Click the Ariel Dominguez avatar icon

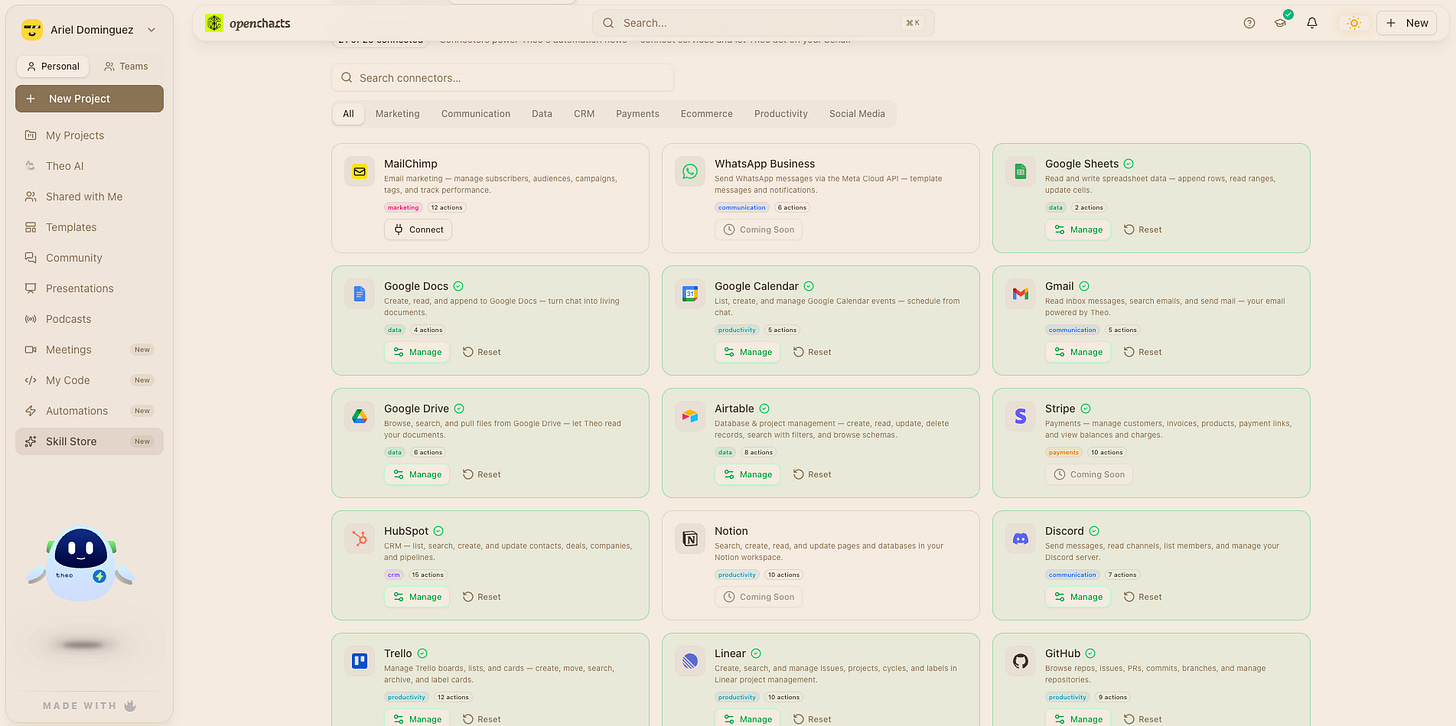click(32, 30)
